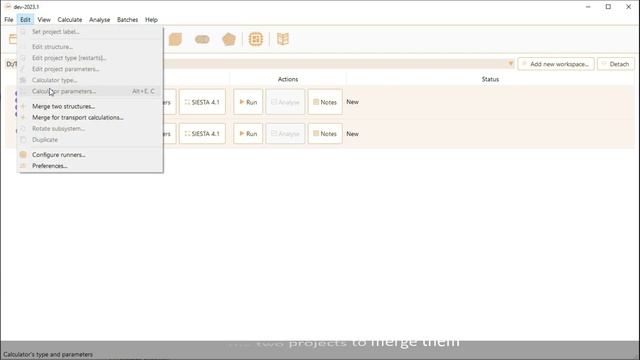Open Notes for first project row

point(325,102)
